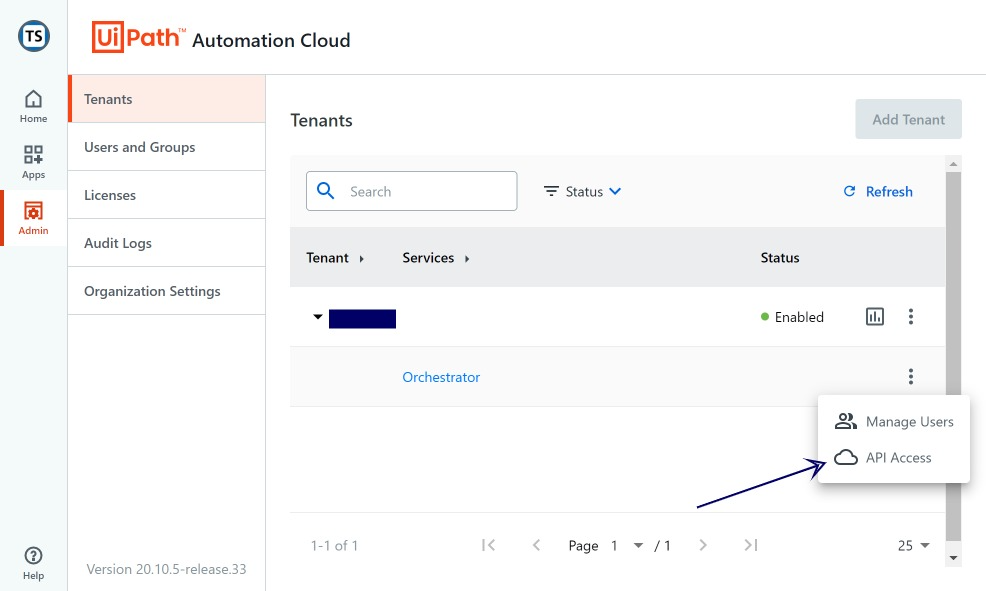Click the people icon beside Manage Users
The image size is (986, 591).
(x=846, y=421)
